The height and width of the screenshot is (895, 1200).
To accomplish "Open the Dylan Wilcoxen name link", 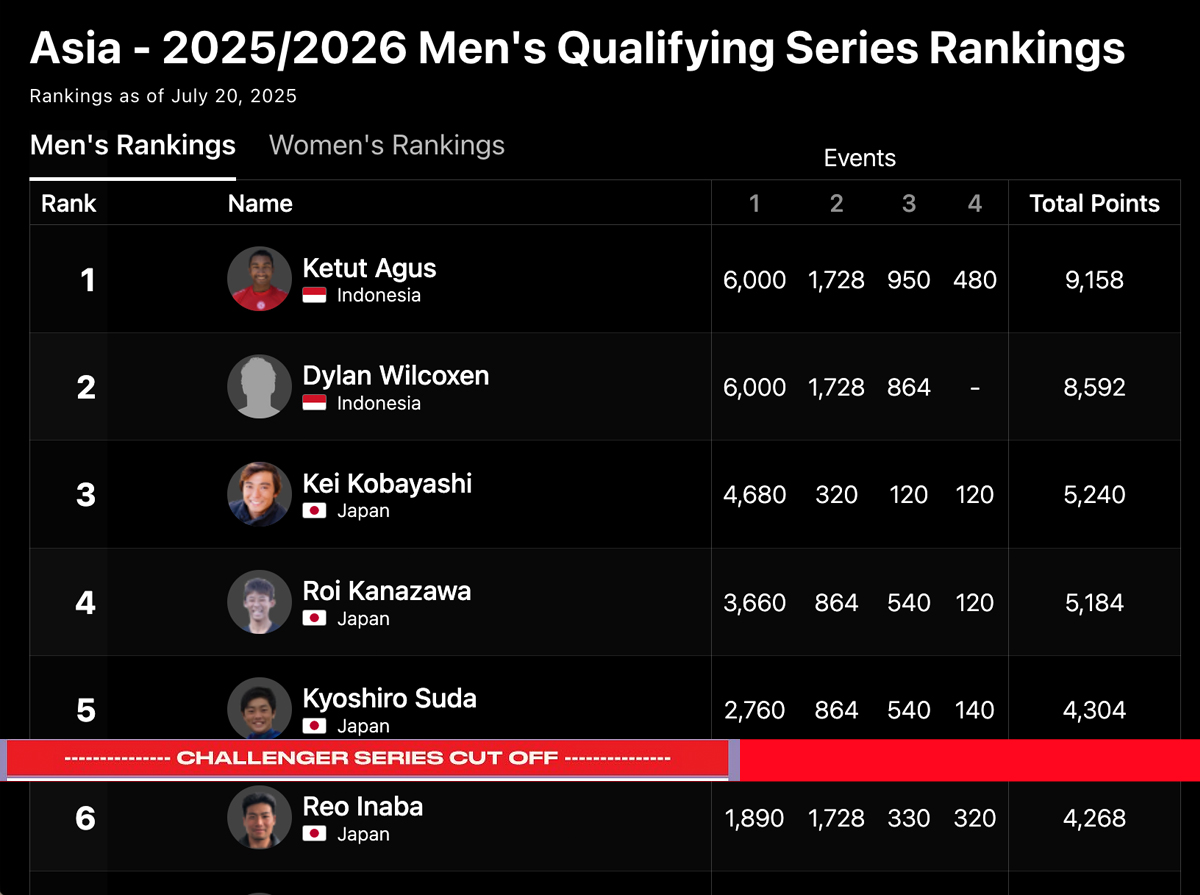I will click(x=396, y=376).
